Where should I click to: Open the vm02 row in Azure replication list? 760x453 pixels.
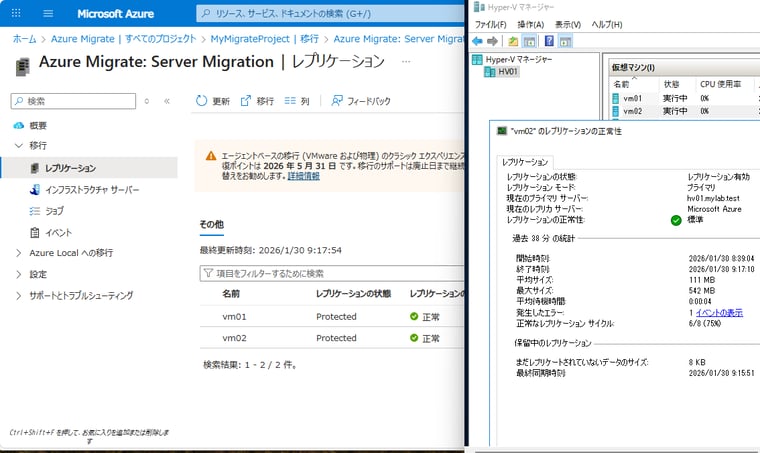[x=235, y=338]
